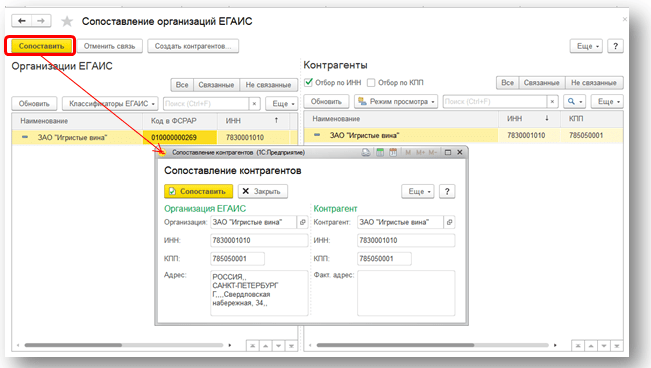
Task: Sort by ИНН column header in Организации ЕГАИС
Action: coord(253,121)
